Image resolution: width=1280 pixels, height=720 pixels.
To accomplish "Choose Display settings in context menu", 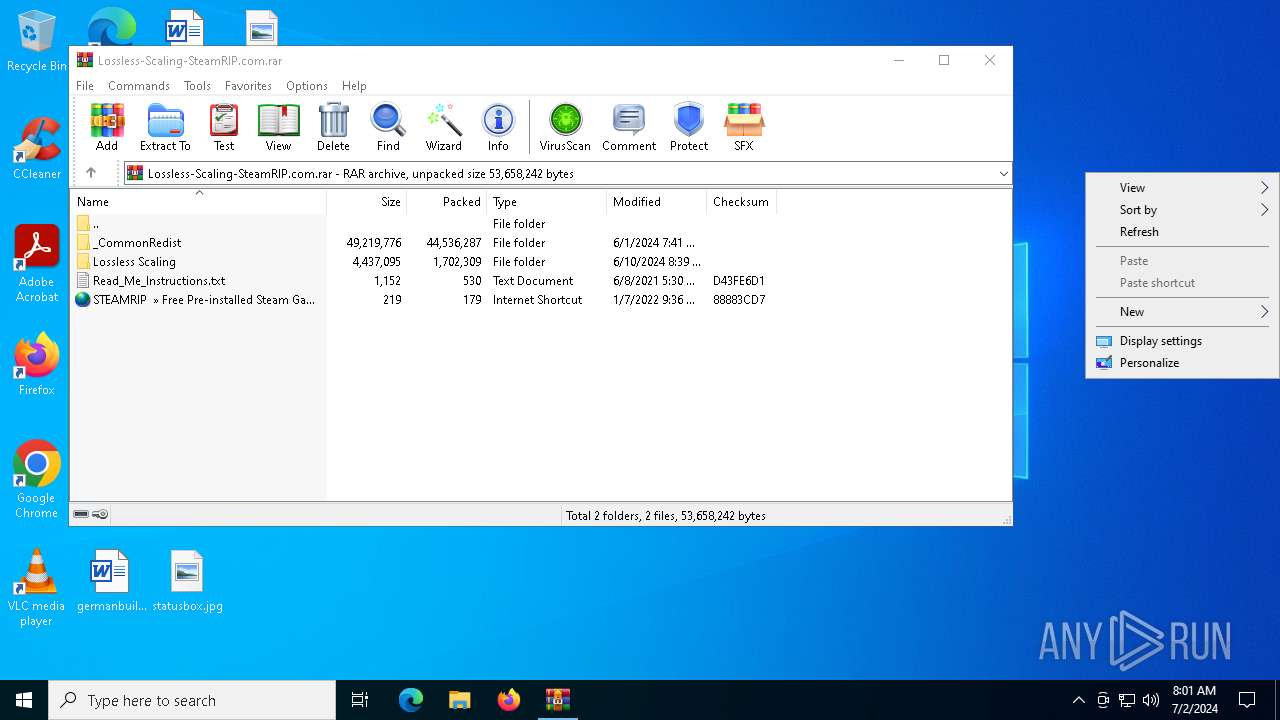I will (1182, 341).
